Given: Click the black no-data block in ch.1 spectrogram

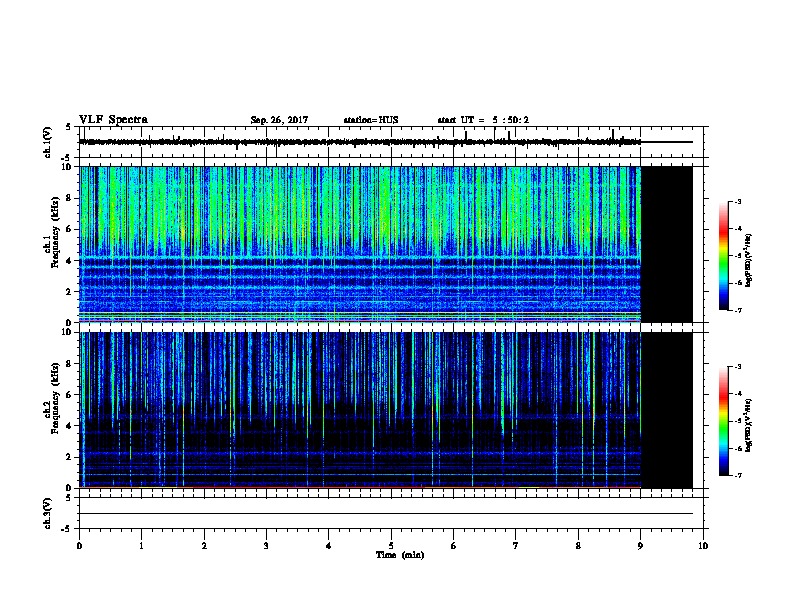Looking at the screenshot, I should coord(667,244).
